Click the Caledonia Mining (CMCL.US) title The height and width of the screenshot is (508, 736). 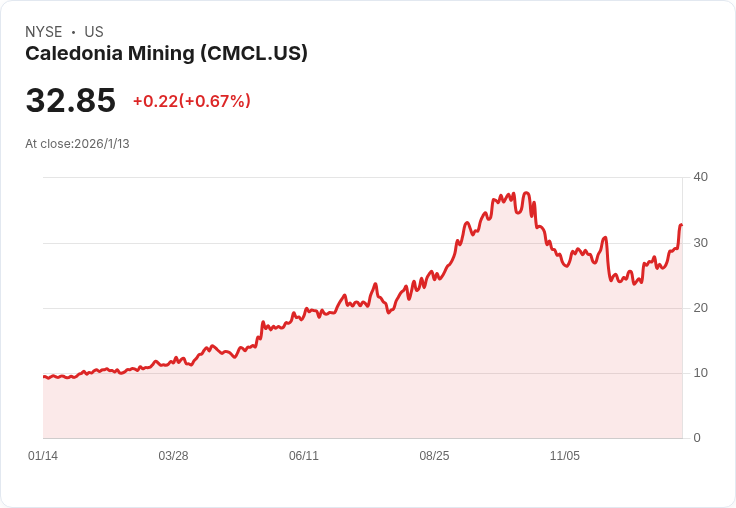[x=166, y=54]
